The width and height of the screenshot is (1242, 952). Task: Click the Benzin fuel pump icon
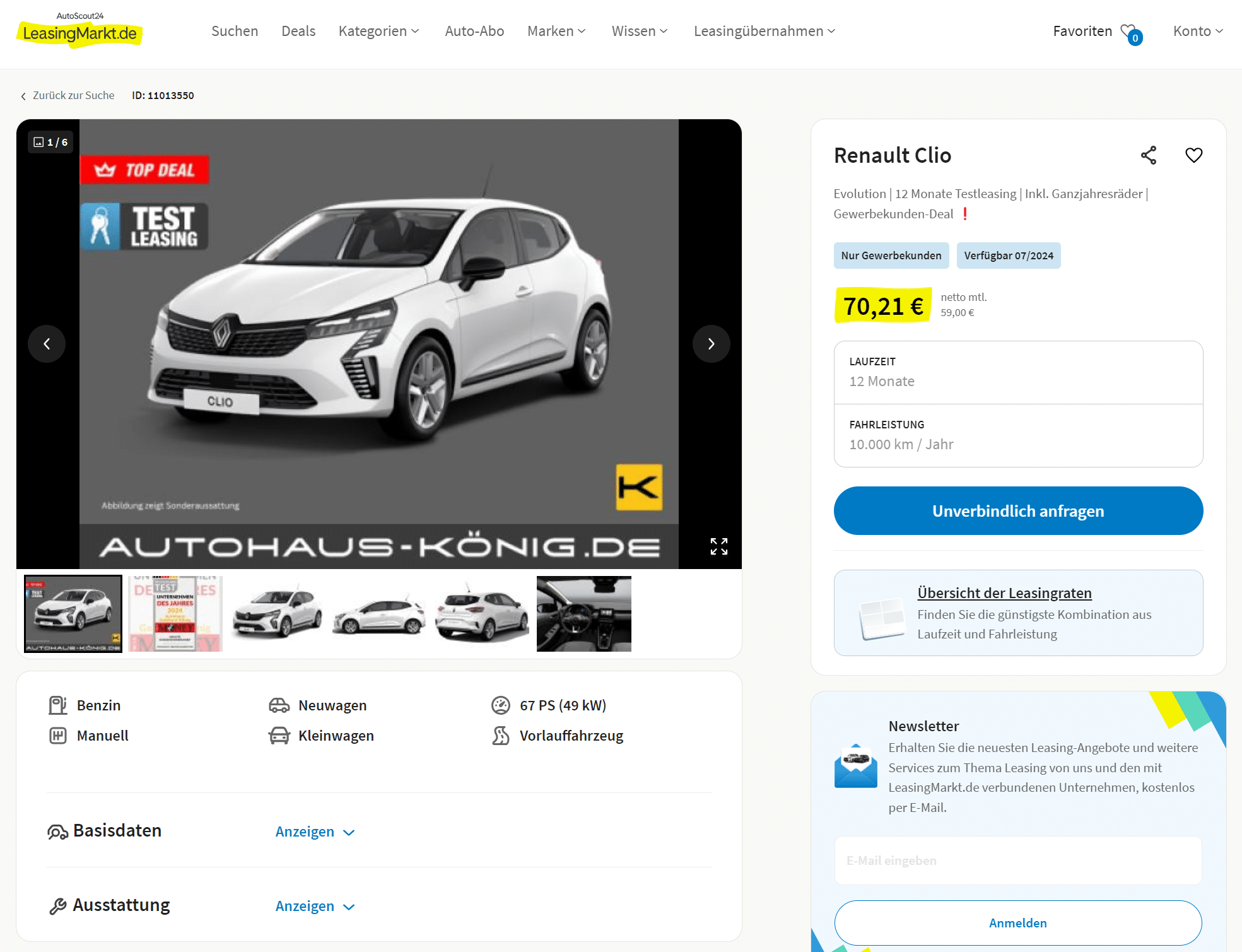pos(58,705)
